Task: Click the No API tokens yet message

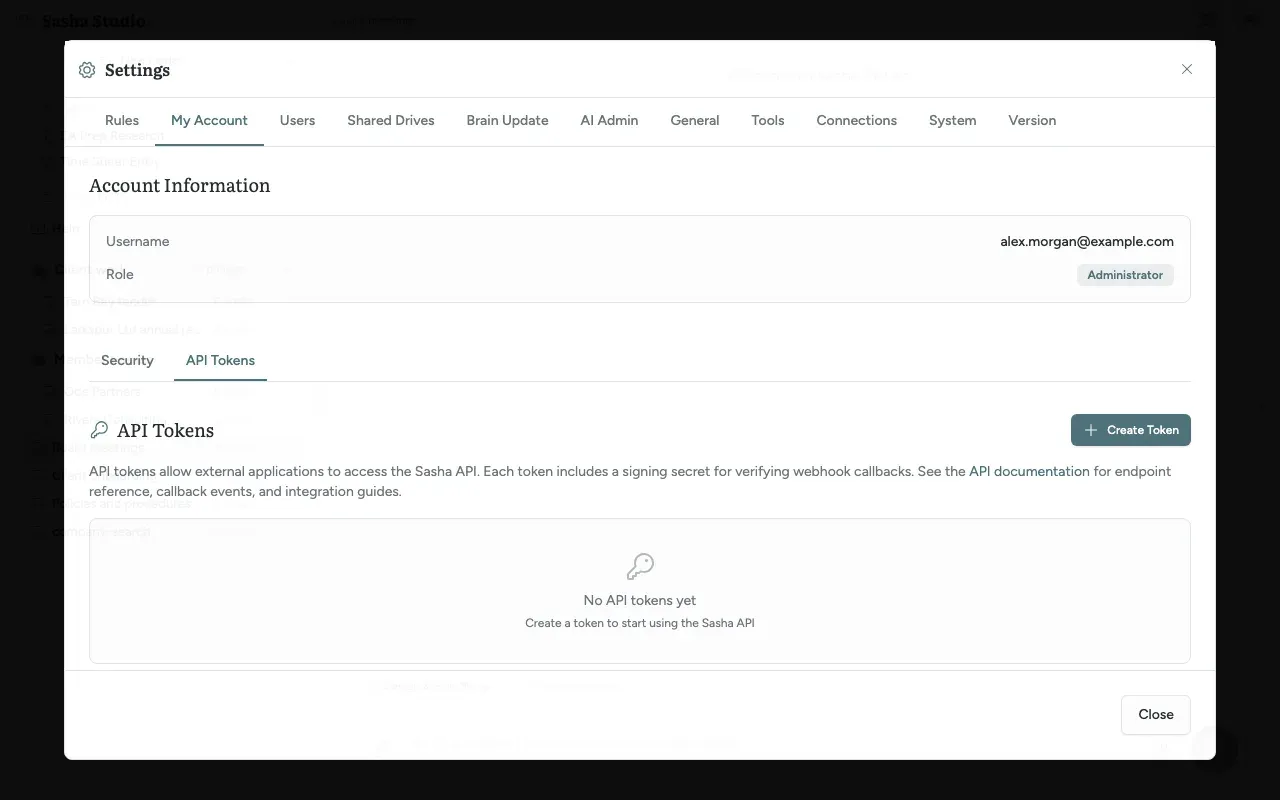Action: [x=640, y=600]
